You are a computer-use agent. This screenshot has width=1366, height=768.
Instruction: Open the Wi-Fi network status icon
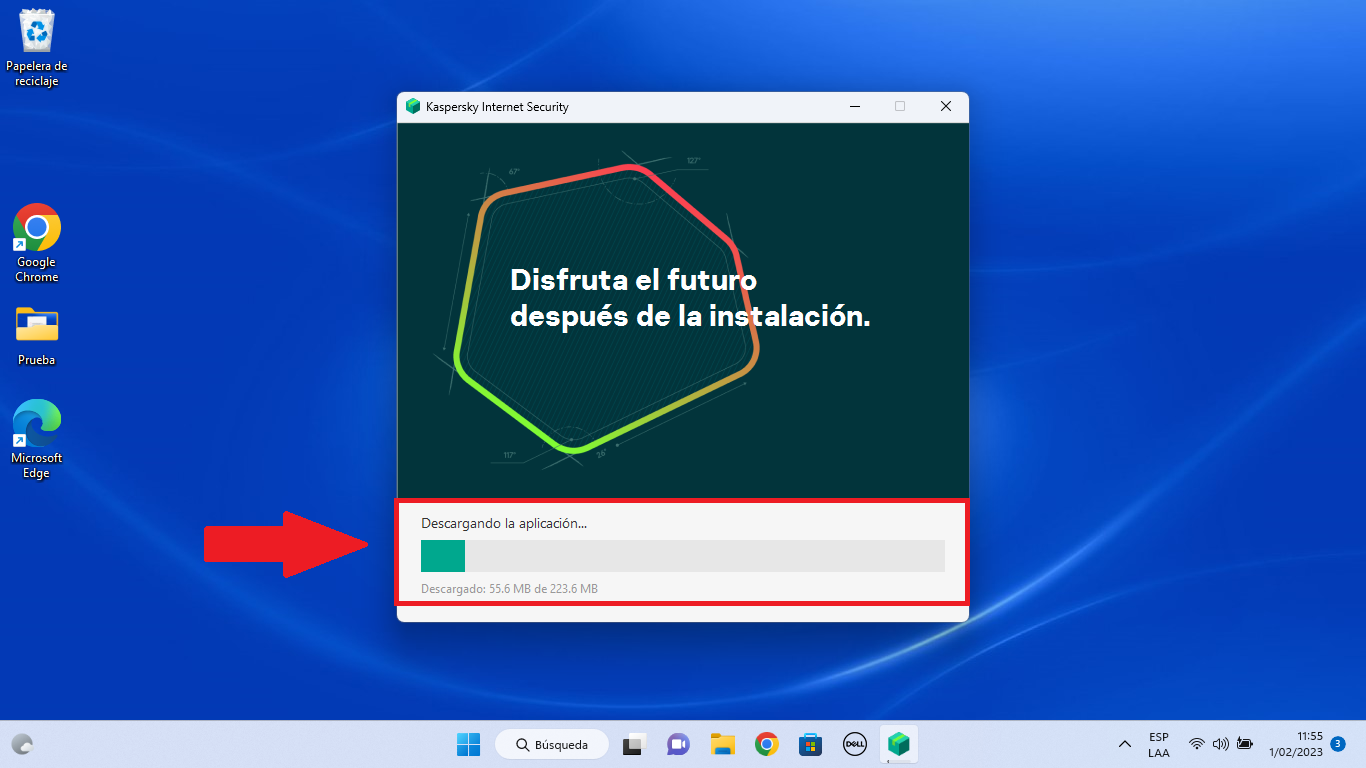(1196, 744)
